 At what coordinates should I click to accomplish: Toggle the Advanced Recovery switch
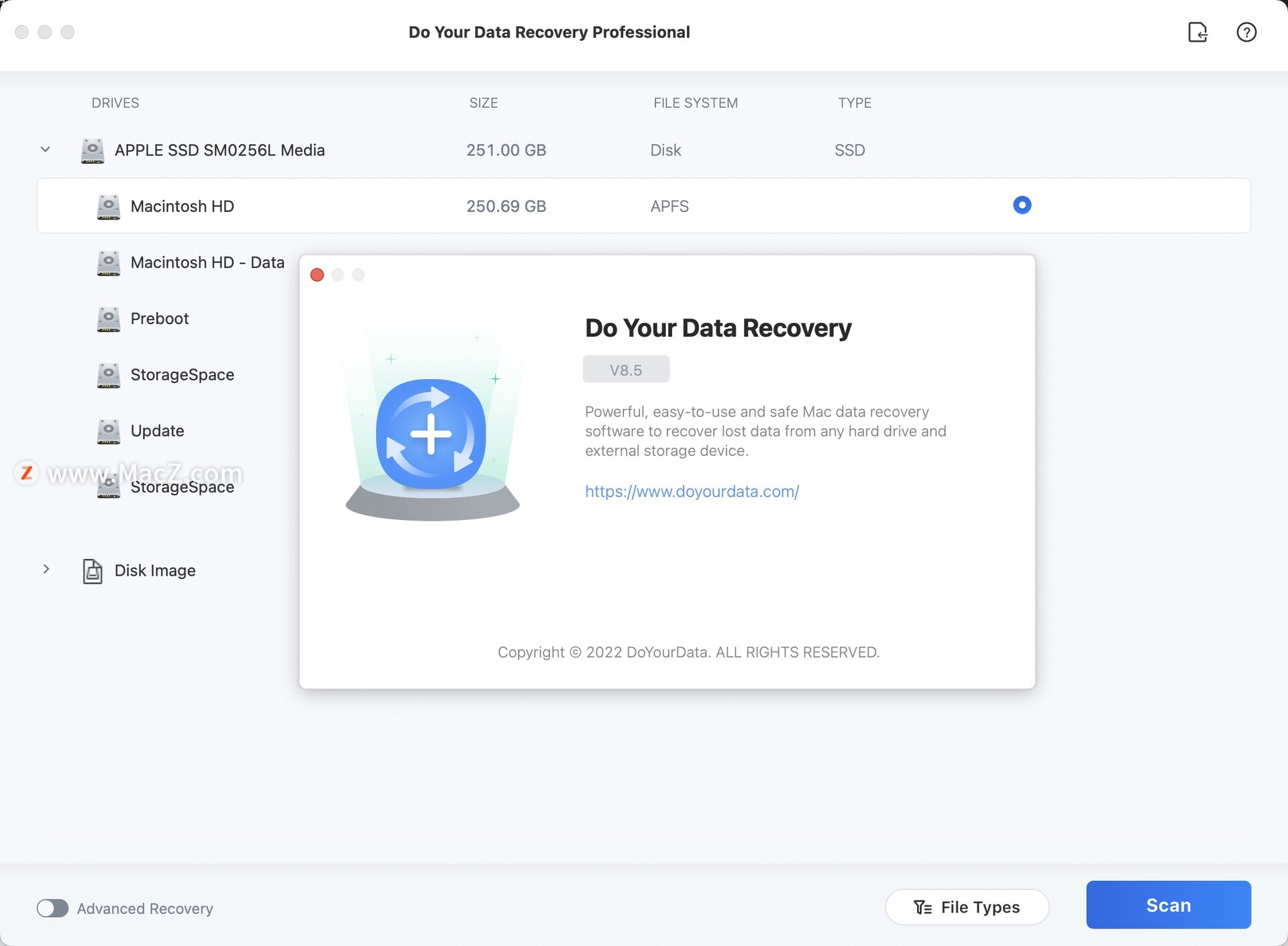[52, 907]
